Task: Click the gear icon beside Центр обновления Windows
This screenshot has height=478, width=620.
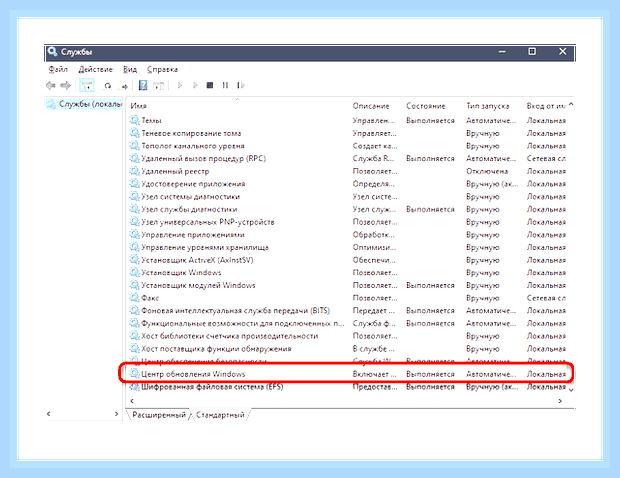Action: tap(134, 373)
